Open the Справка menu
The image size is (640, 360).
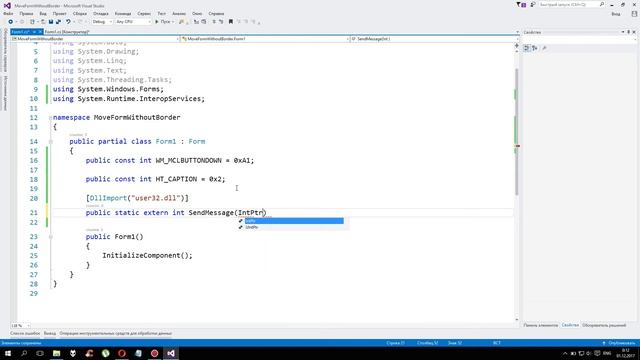tap(216, 13)
